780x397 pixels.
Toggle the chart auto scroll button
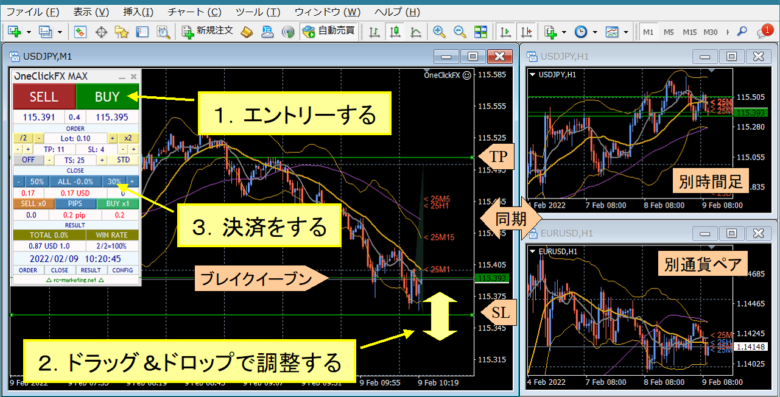[x=505, y=32]
